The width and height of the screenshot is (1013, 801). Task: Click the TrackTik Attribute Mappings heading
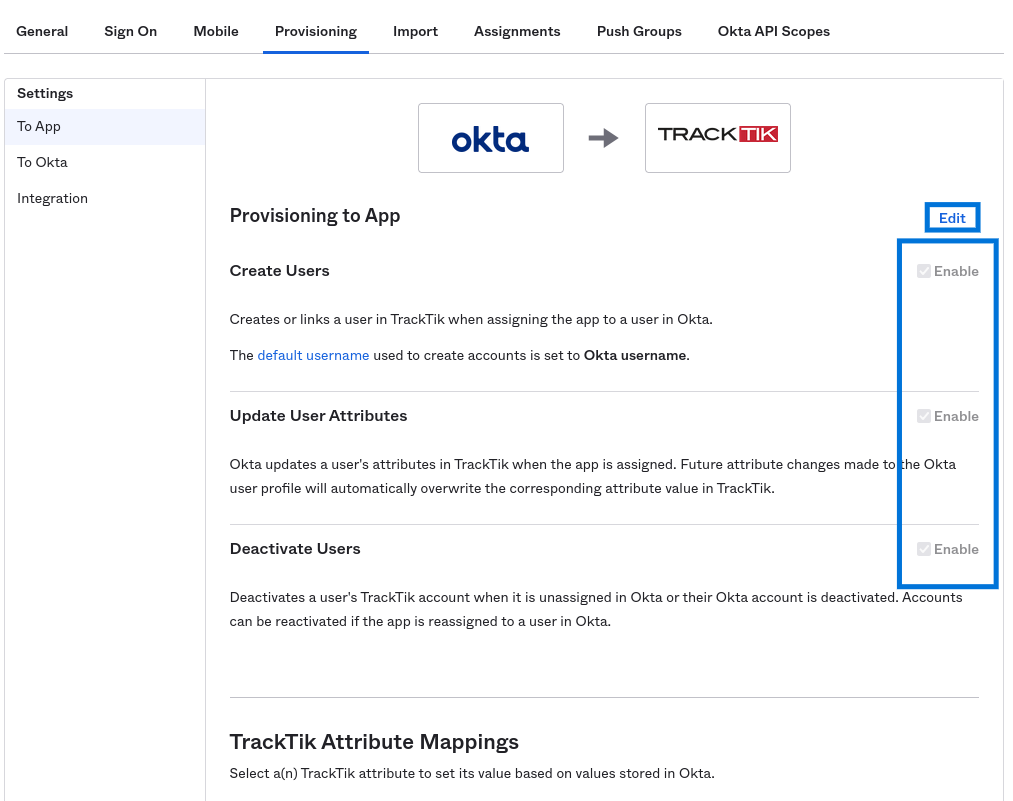point(374,742)
